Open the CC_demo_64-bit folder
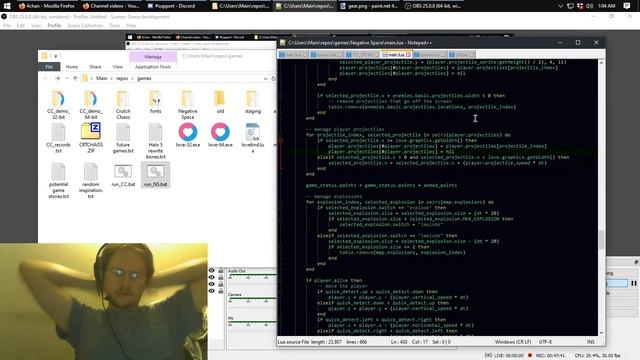 pyautogui.click(x=91, y=105)
